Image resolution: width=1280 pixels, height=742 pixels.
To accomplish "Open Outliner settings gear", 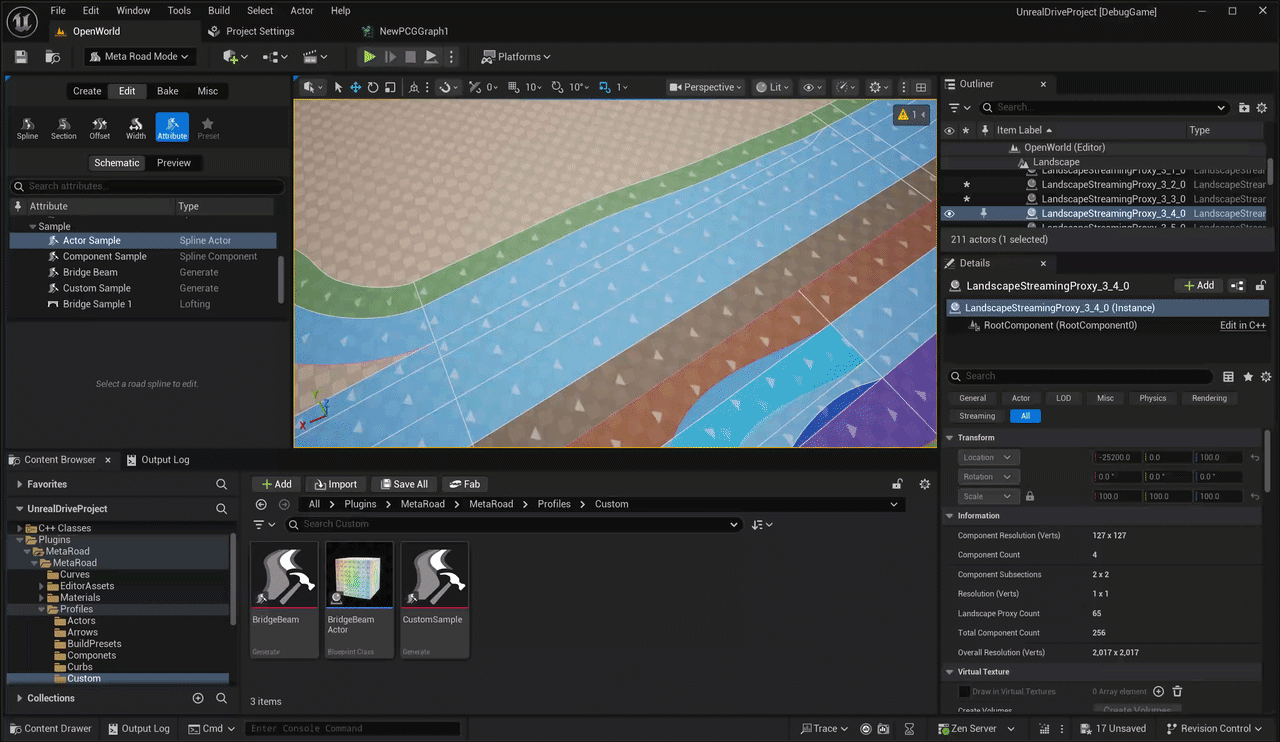I will coord(1262,107).
